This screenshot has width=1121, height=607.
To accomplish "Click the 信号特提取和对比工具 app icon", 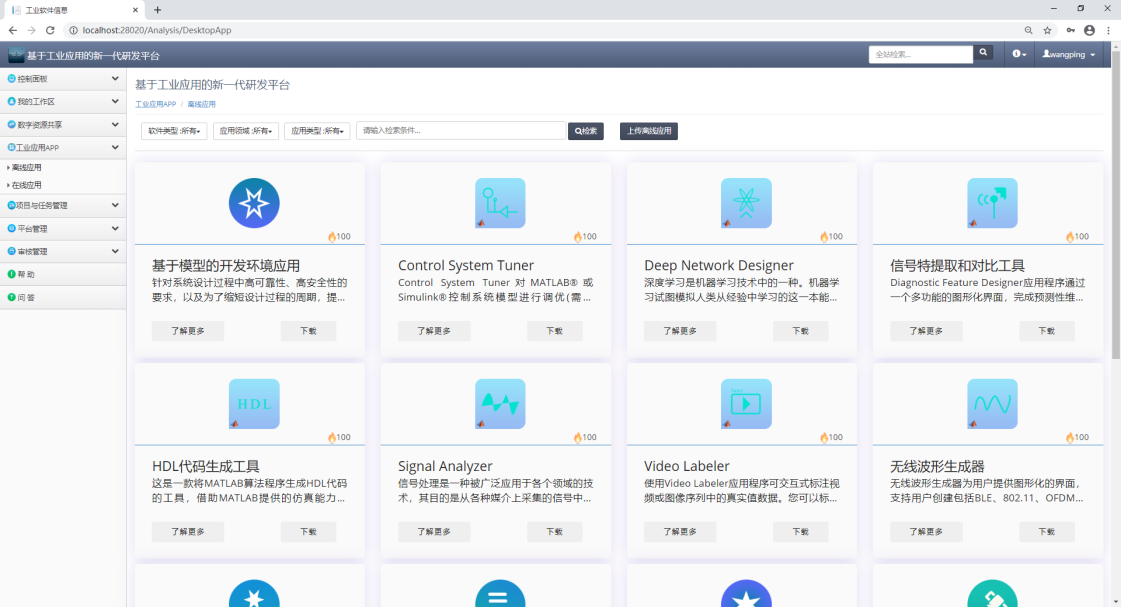I will coord(992,203).
